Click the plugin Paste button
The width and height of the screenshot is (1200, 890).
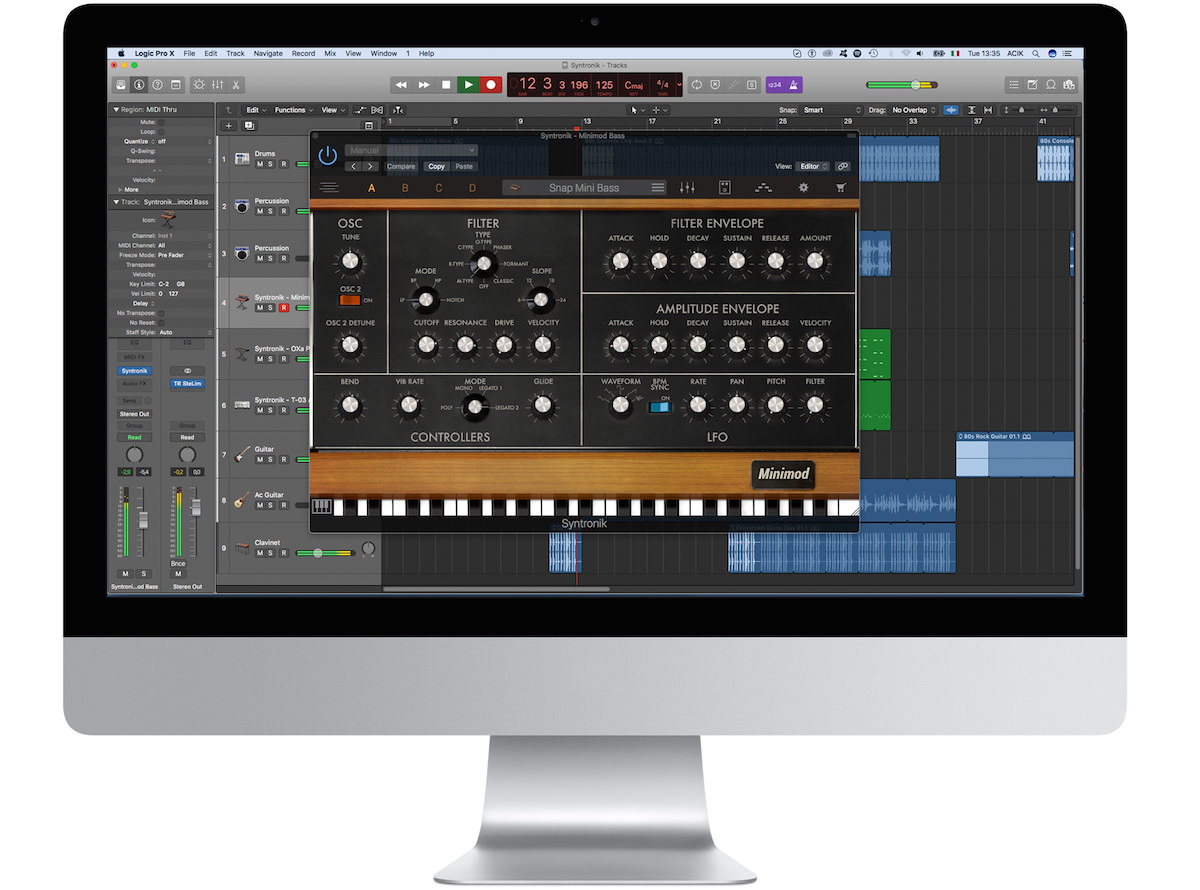pyautogui.click(x=464, y=166)
